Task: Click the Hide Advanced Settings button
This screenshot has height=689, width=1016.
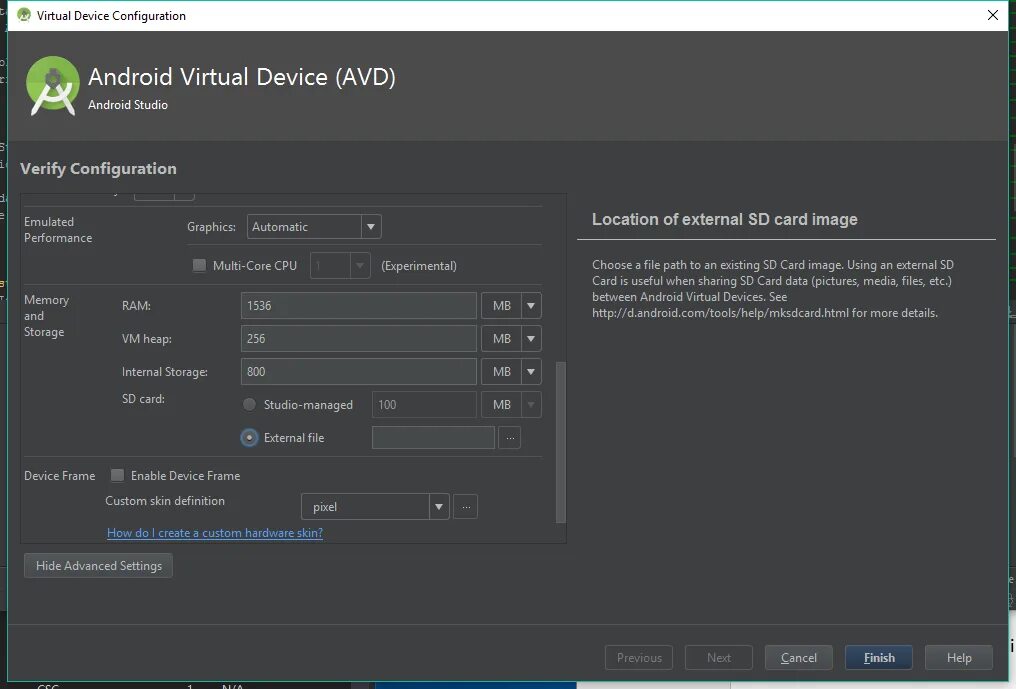Action: (x=98, y=565)
